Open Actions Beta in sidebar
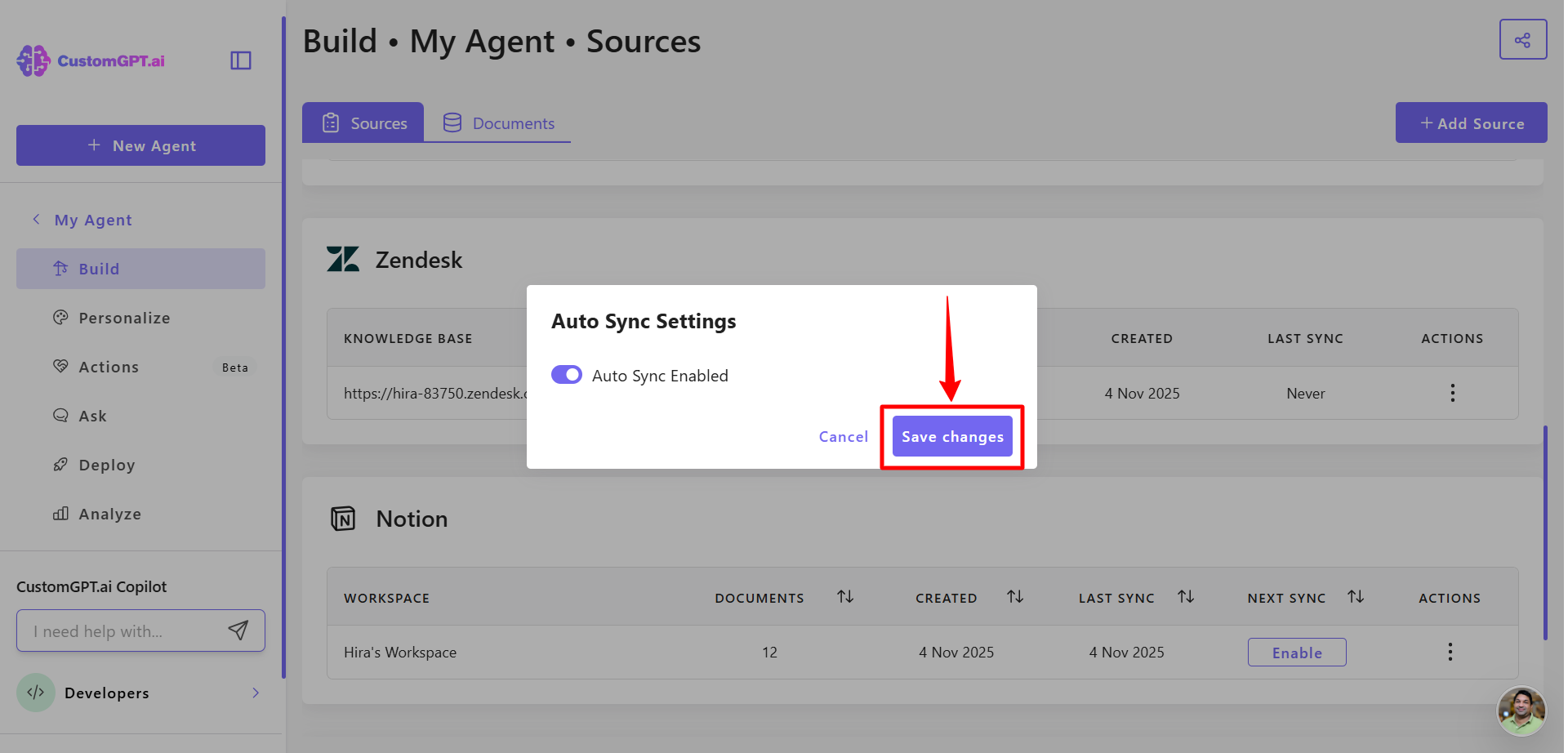Screen dimensions: 1568x753 tap(140, 367)
